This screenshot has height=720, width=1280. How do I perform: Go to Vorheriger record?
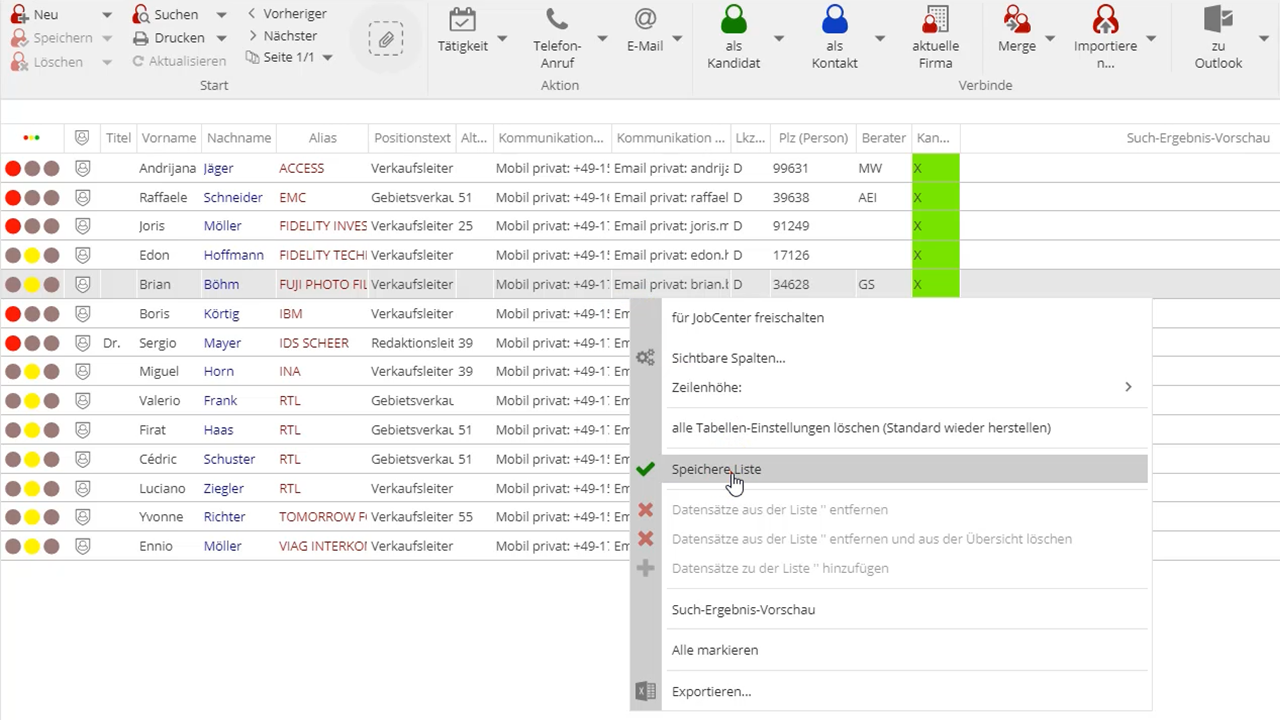point(288,14)
